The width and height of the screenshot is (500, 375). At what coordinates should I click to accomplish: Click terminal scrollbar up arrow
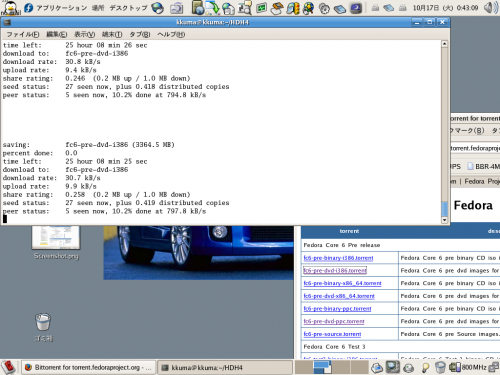point(444,44)
